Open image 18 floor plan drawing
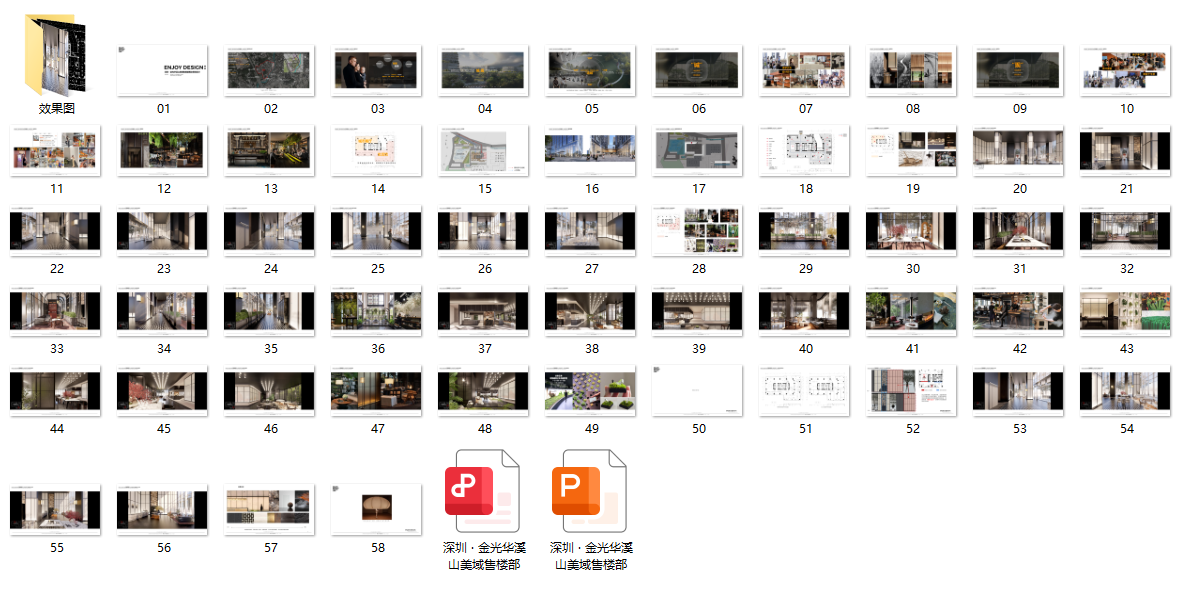1179x596 pixels. click(805, 151)
